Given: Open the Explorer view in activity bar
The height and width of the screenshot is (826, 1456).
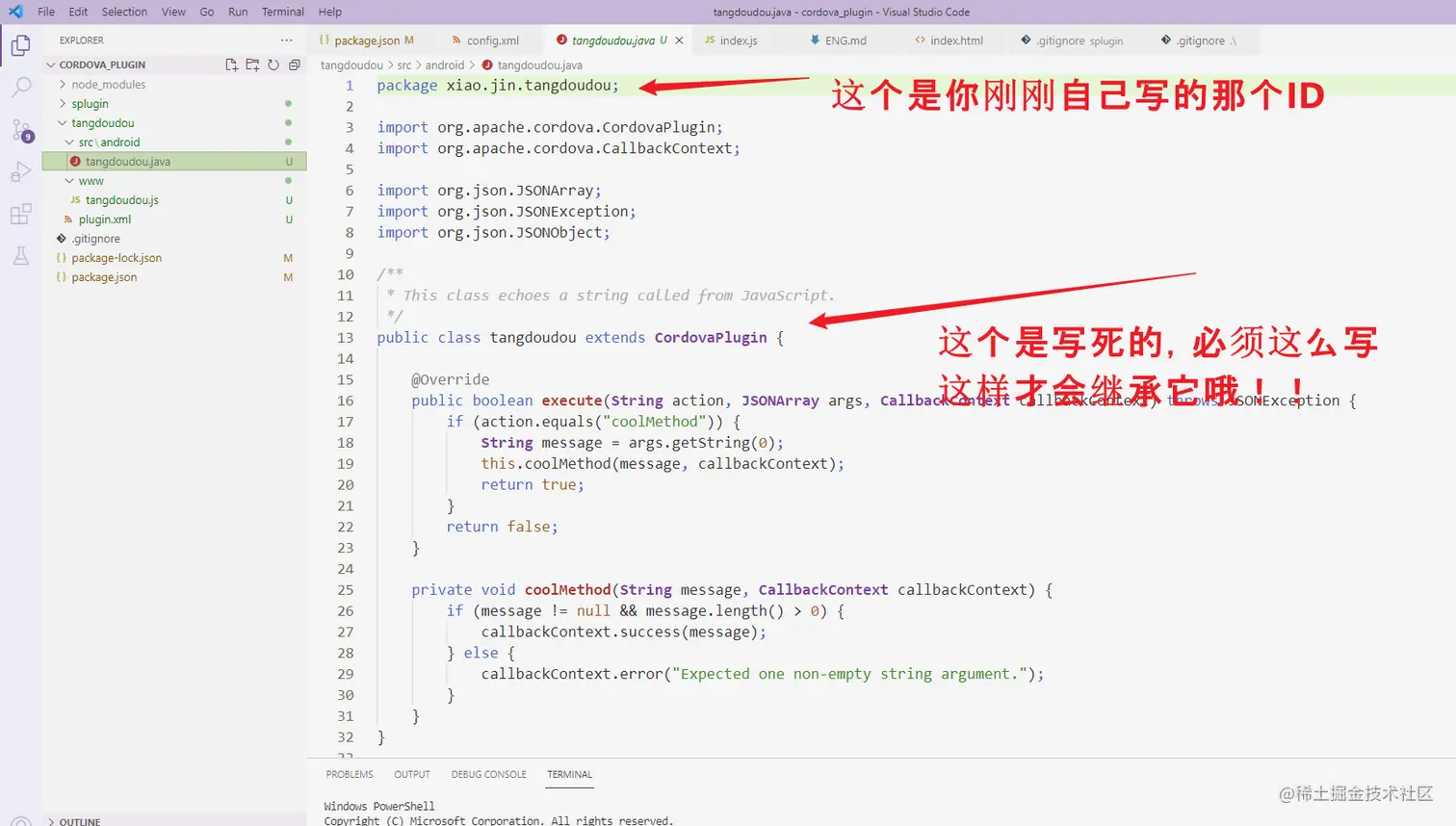Looking at the screenshot, I should [20, 45].
